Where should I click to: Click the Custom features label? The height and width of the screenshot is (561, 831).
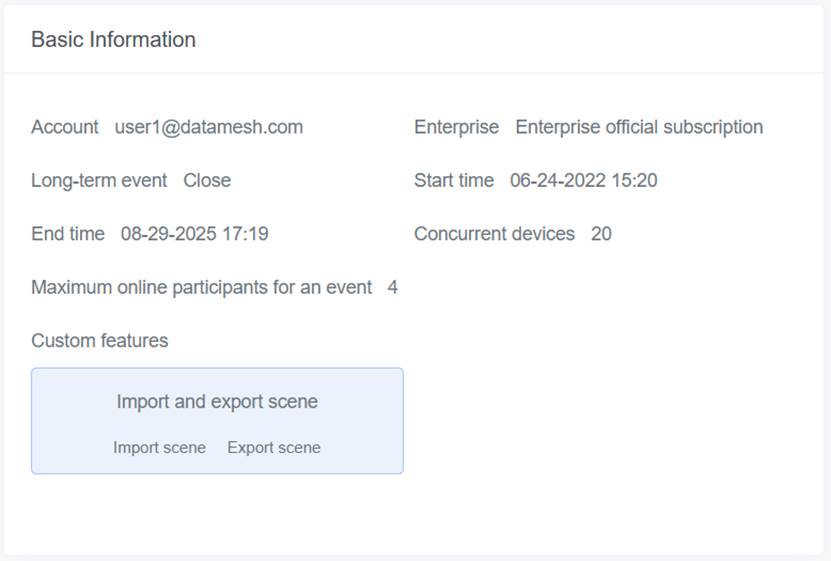[99, 341]
